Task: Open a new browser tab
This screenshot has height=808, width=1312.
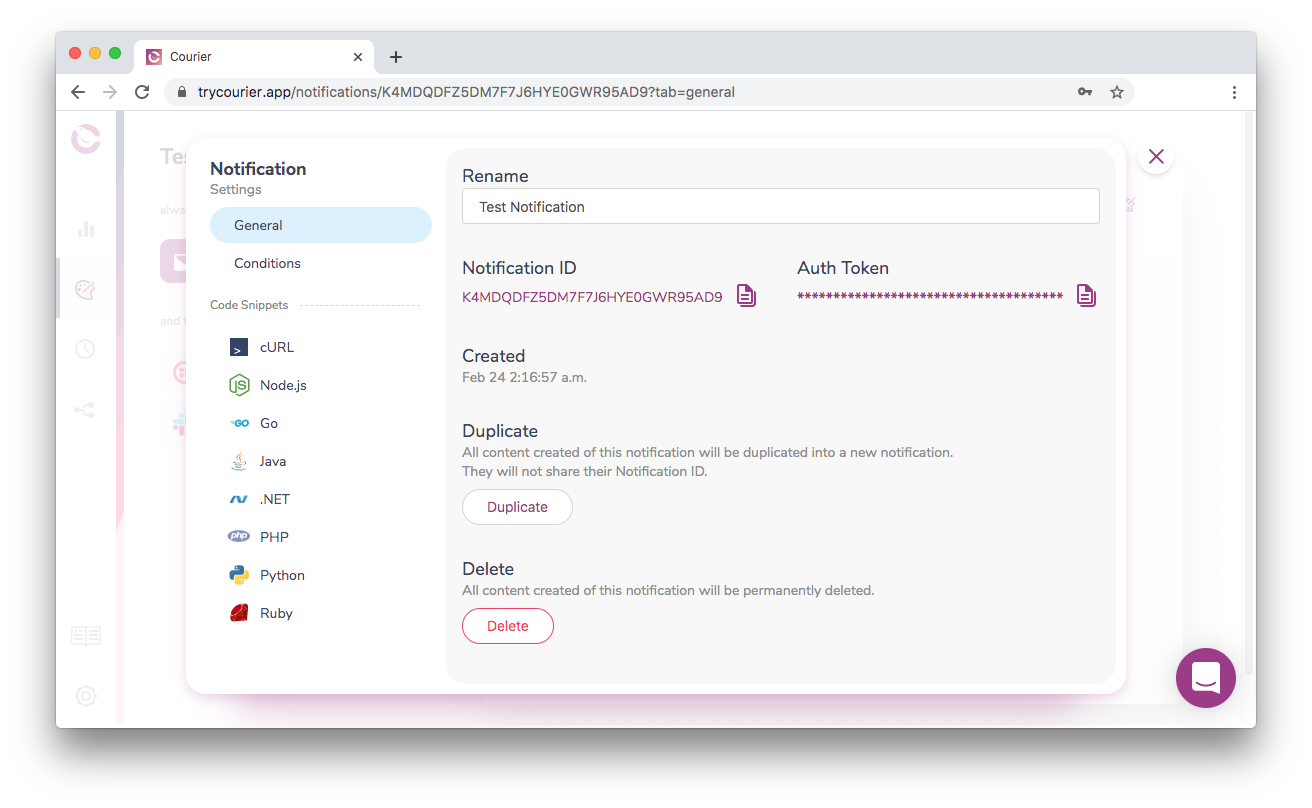Action: (x=396, y=57)
